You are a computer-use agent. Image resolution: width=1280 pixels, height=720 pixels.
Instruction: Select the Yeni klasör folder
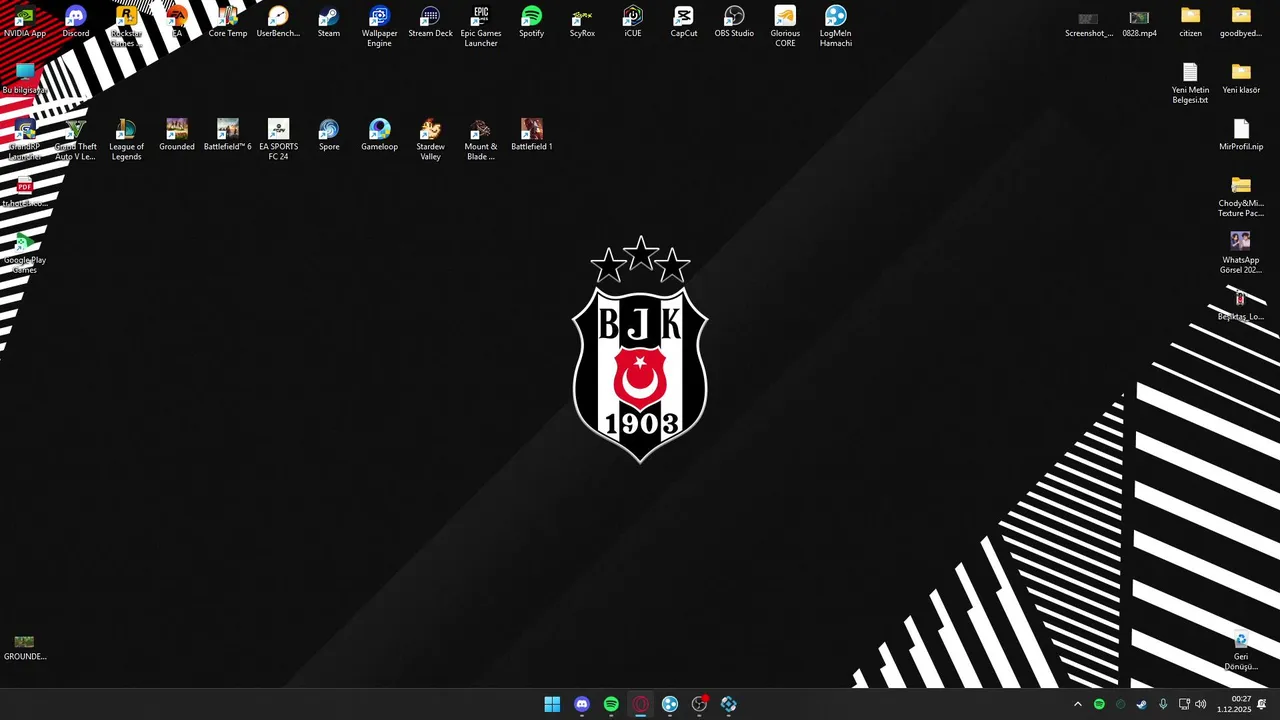[1241, 78]
